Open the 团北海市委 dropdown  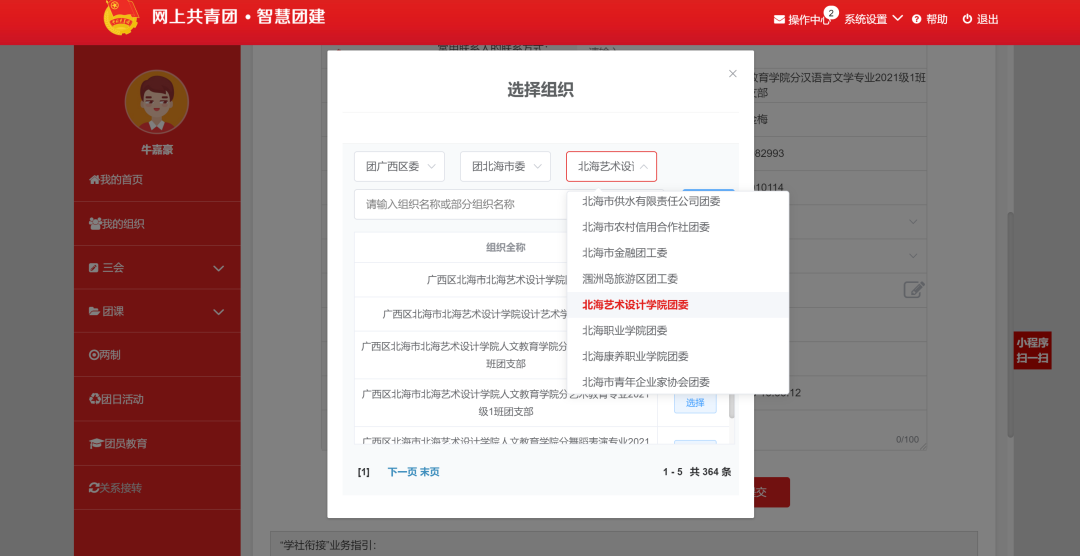(505, 166)
